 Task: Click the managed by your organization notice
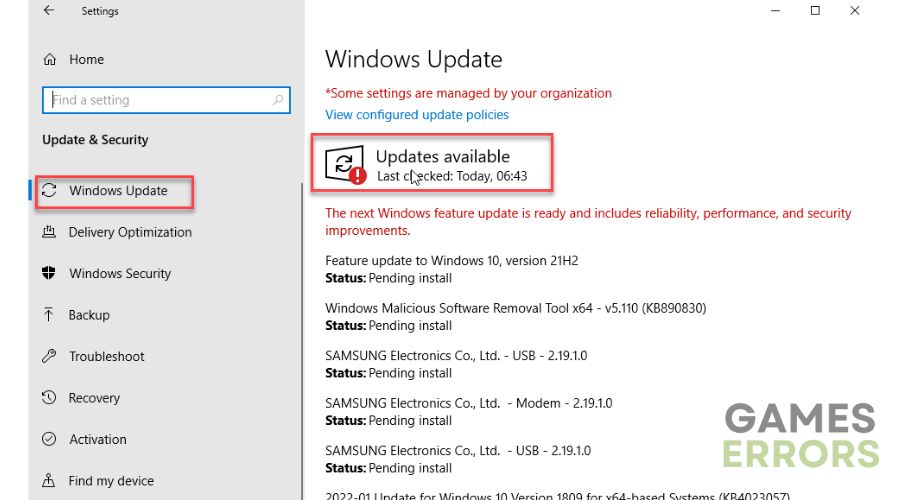pos(468,93)
